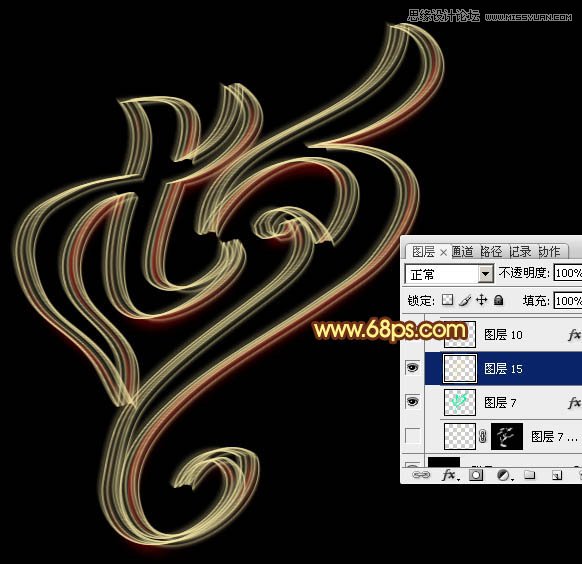
Task: Toggle lock position move icon
Action: 481,300
